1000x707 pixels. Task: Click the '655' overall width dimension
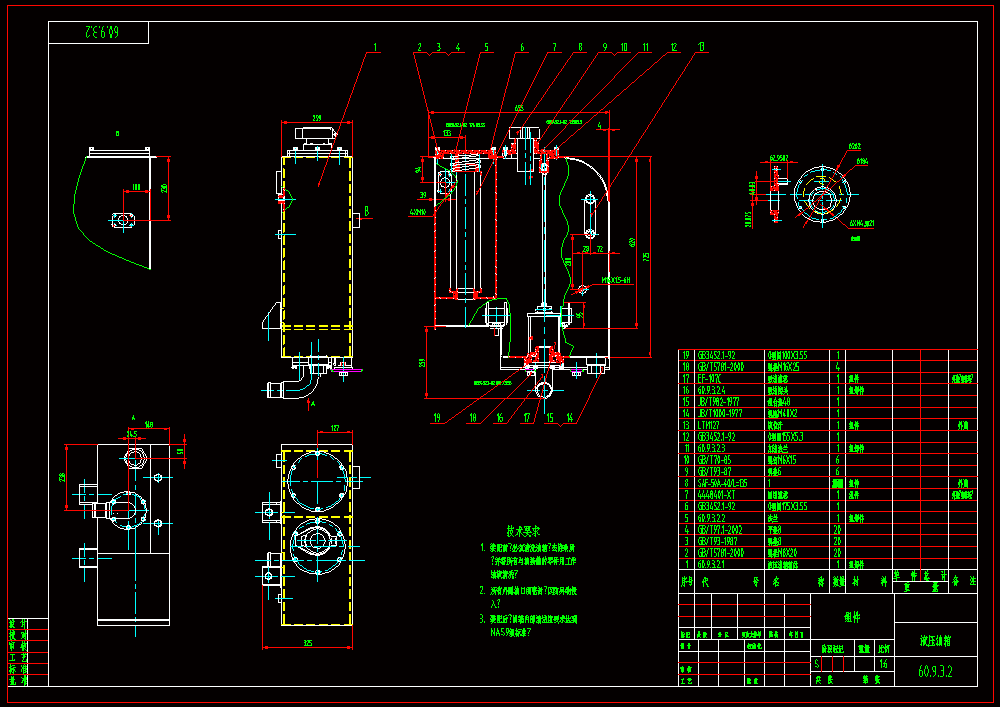[x=518, y=108]
